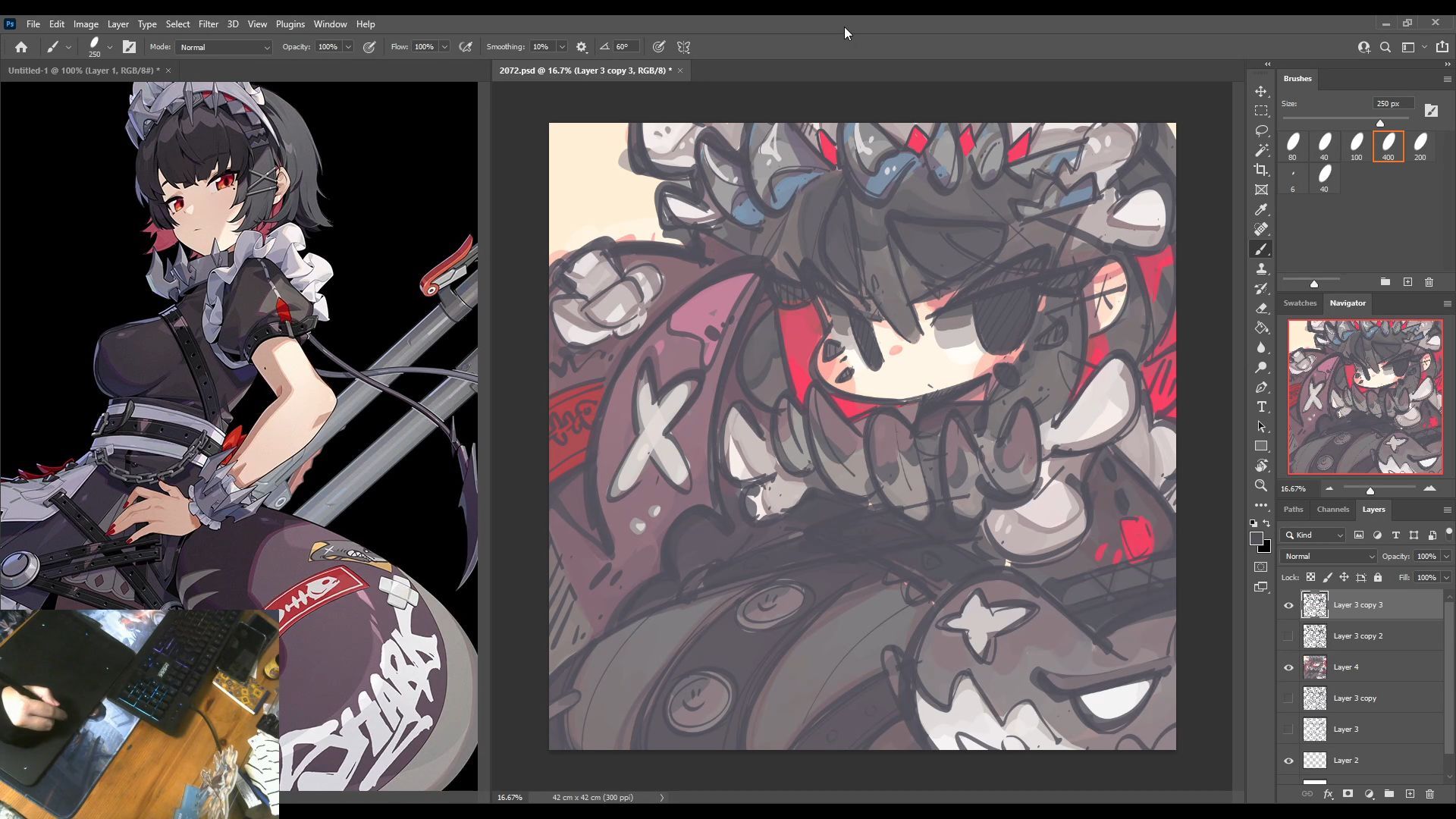Show Layer 3 visibility box
This screenshot has height=819, width=1456.
pyautogui.click(x=1288, y=730)
